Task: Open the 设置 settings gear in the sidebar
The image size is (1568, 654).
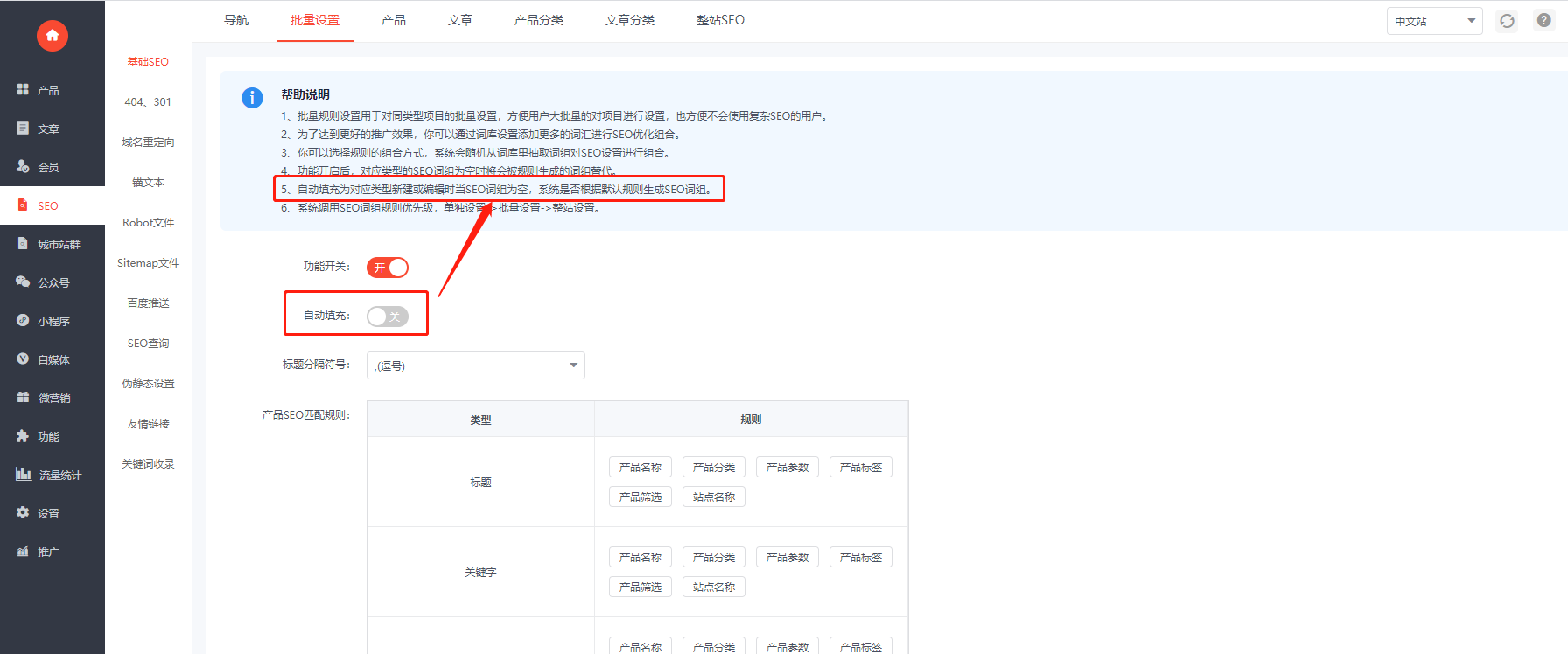Action: [47, 513]
